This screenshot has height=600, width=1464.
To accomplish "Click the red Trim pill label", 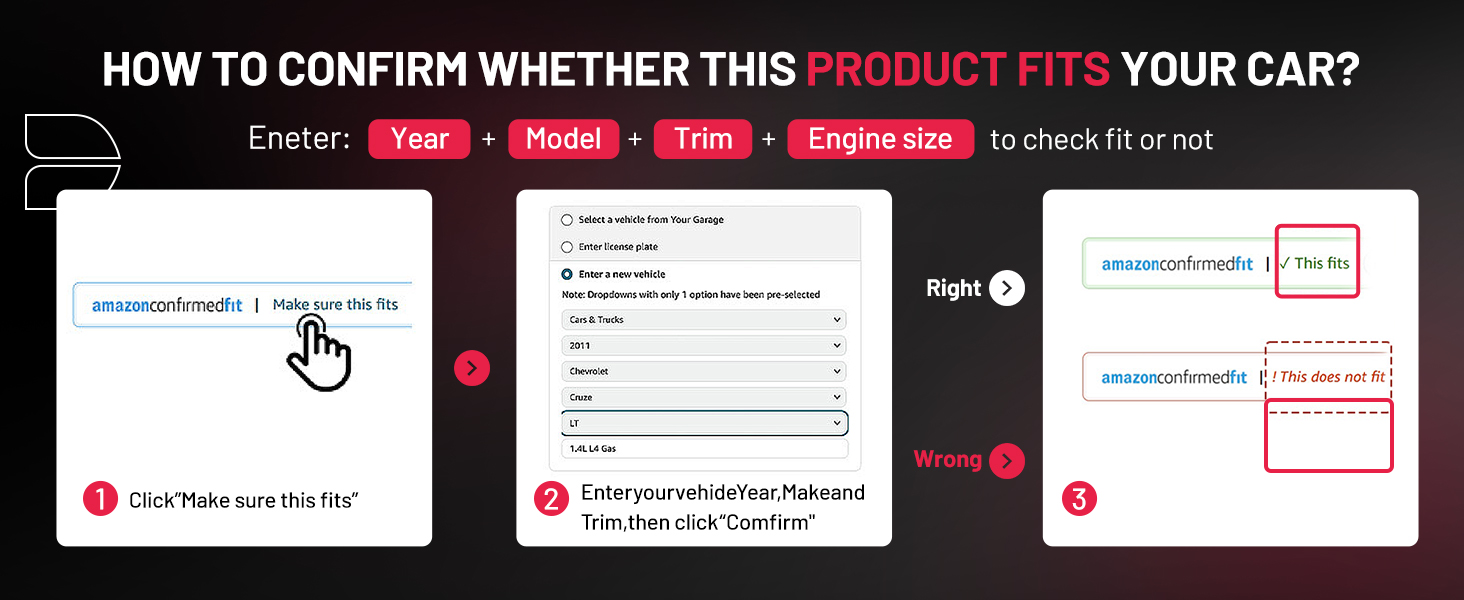I will click(x=703, y=139).
